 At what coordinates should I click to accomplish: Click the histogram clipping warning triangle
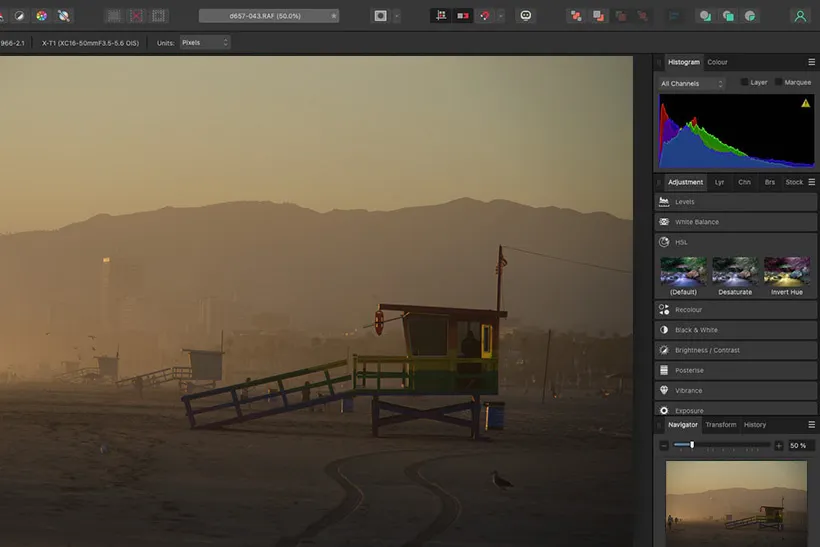tap(805, 103)
